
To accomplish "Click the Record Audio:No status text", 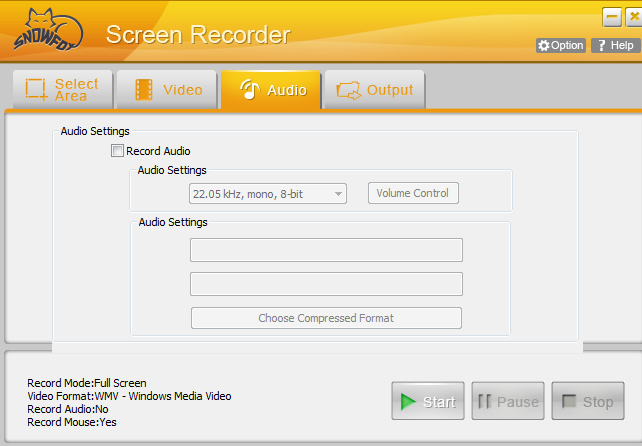I will click(68, 409).
